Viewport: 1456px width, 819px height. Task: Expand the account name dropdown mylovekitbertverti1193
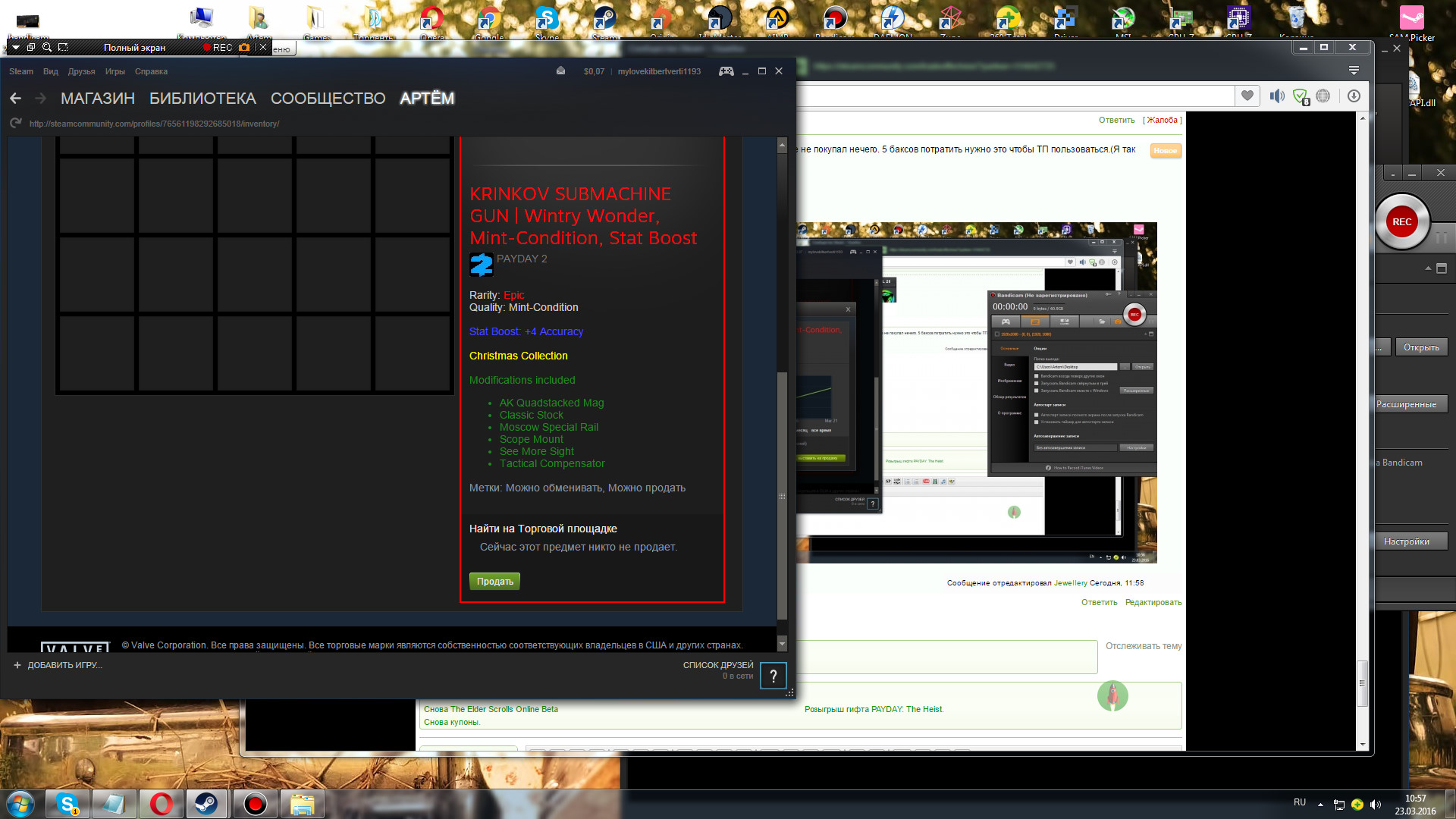click(659, 71)
